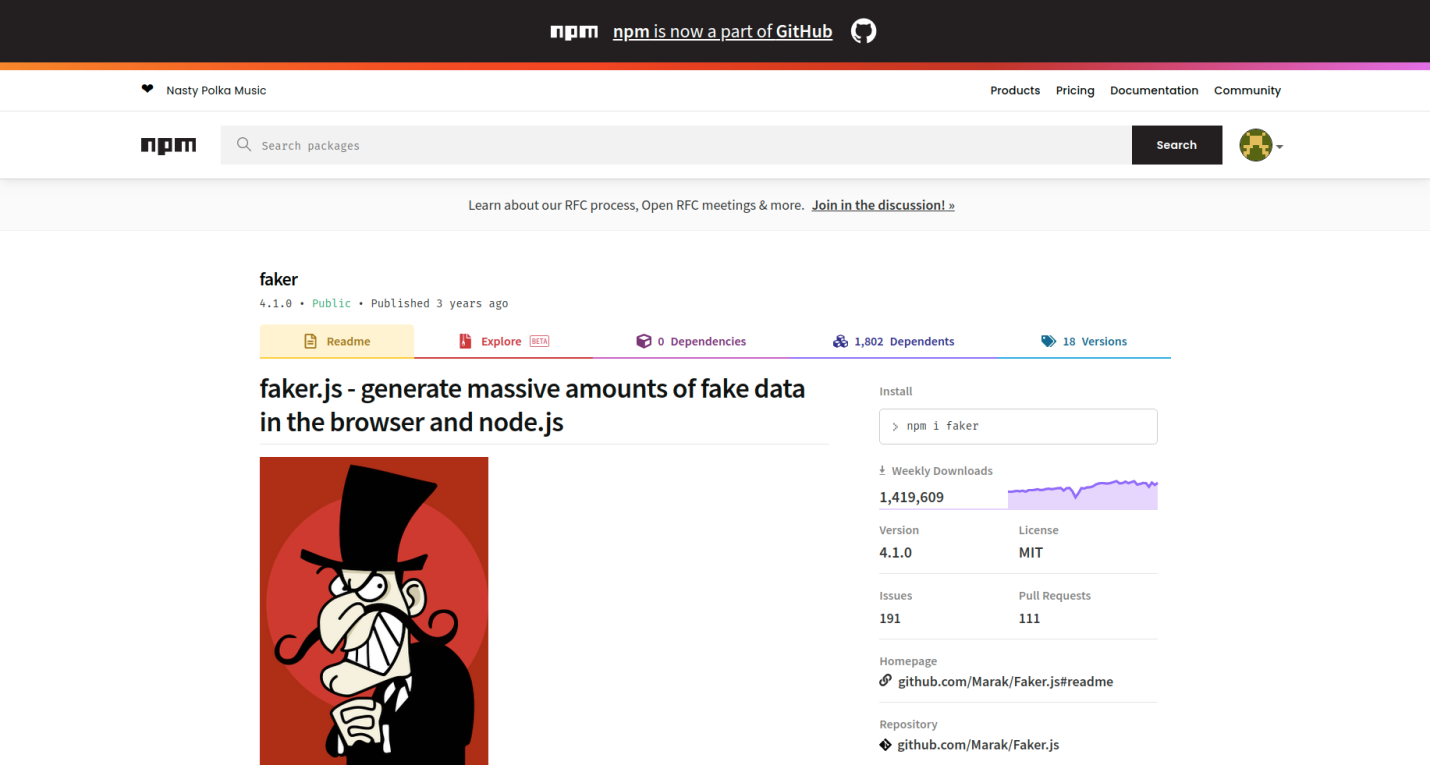Click the npm logo in the top banner
The height and width of the screenshot is (765, 1430).
574,32
